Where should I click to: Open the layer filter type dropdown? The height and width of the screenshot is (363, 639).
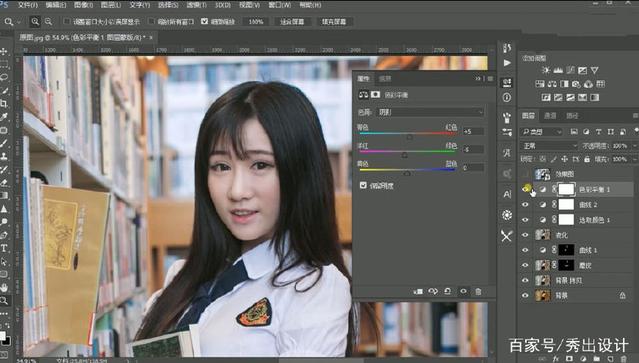pyautogui.click(x=542, y=132)
